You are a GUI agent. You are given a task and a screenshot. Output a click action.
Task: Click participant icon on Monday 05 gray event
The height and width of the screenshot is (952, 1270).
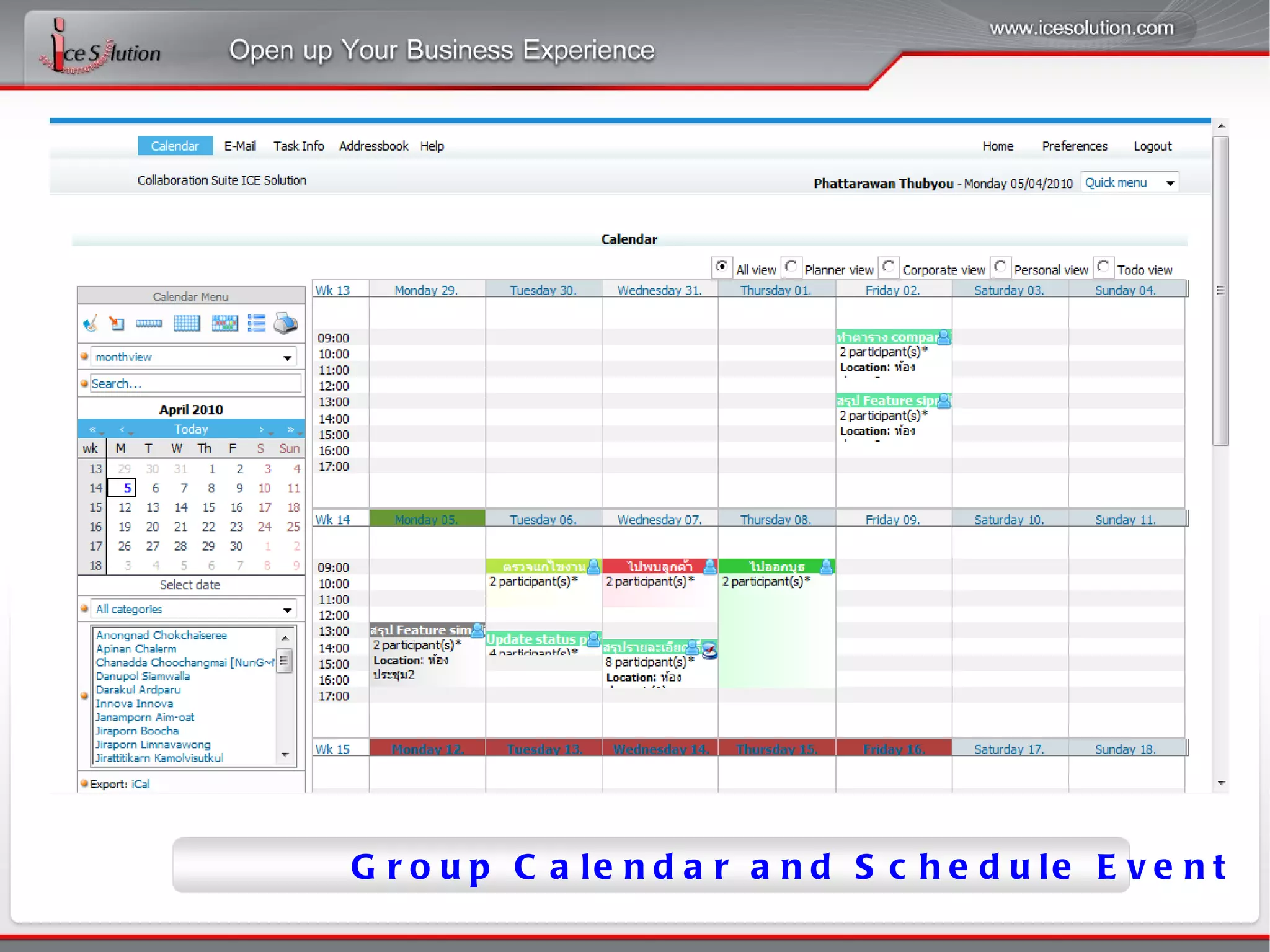[477, 630]
